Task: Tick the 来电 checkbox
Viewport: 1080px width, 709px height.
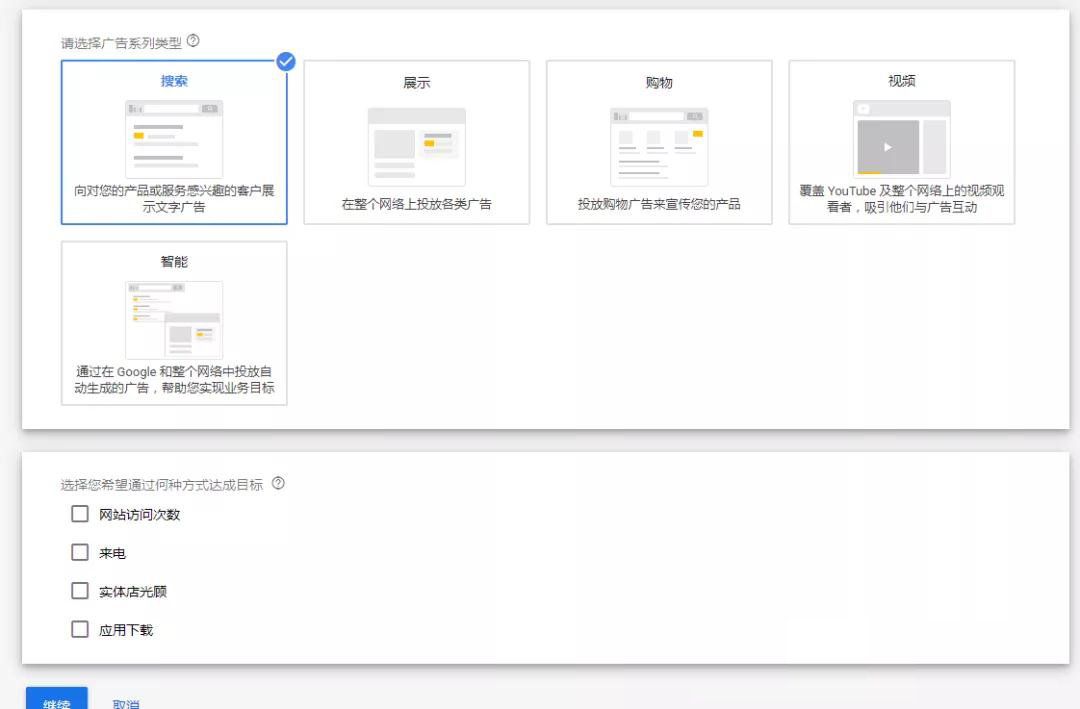Action: 80,553
